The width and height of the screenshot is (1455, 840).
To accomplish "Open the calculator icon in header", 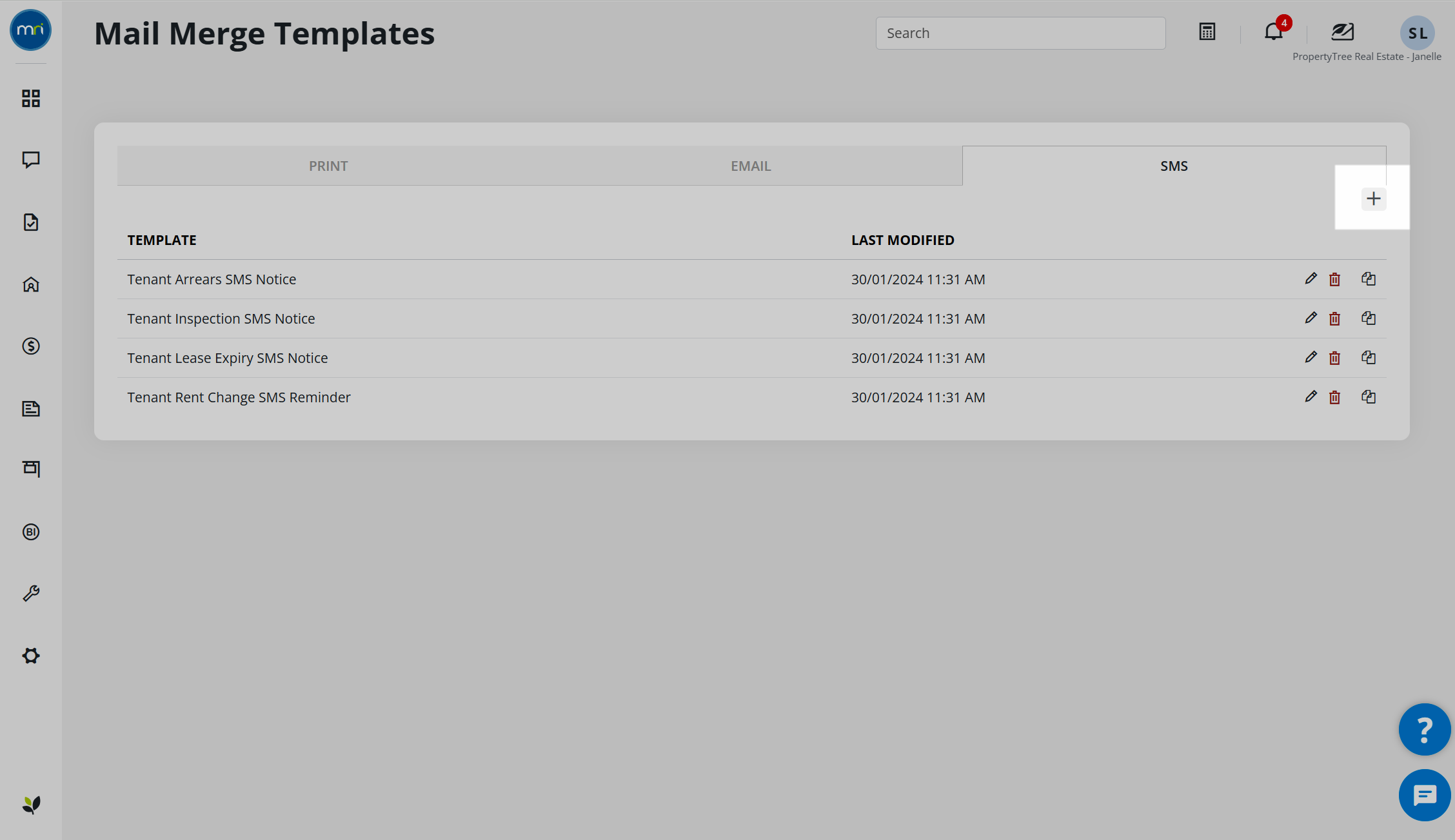I will 1207,32.
